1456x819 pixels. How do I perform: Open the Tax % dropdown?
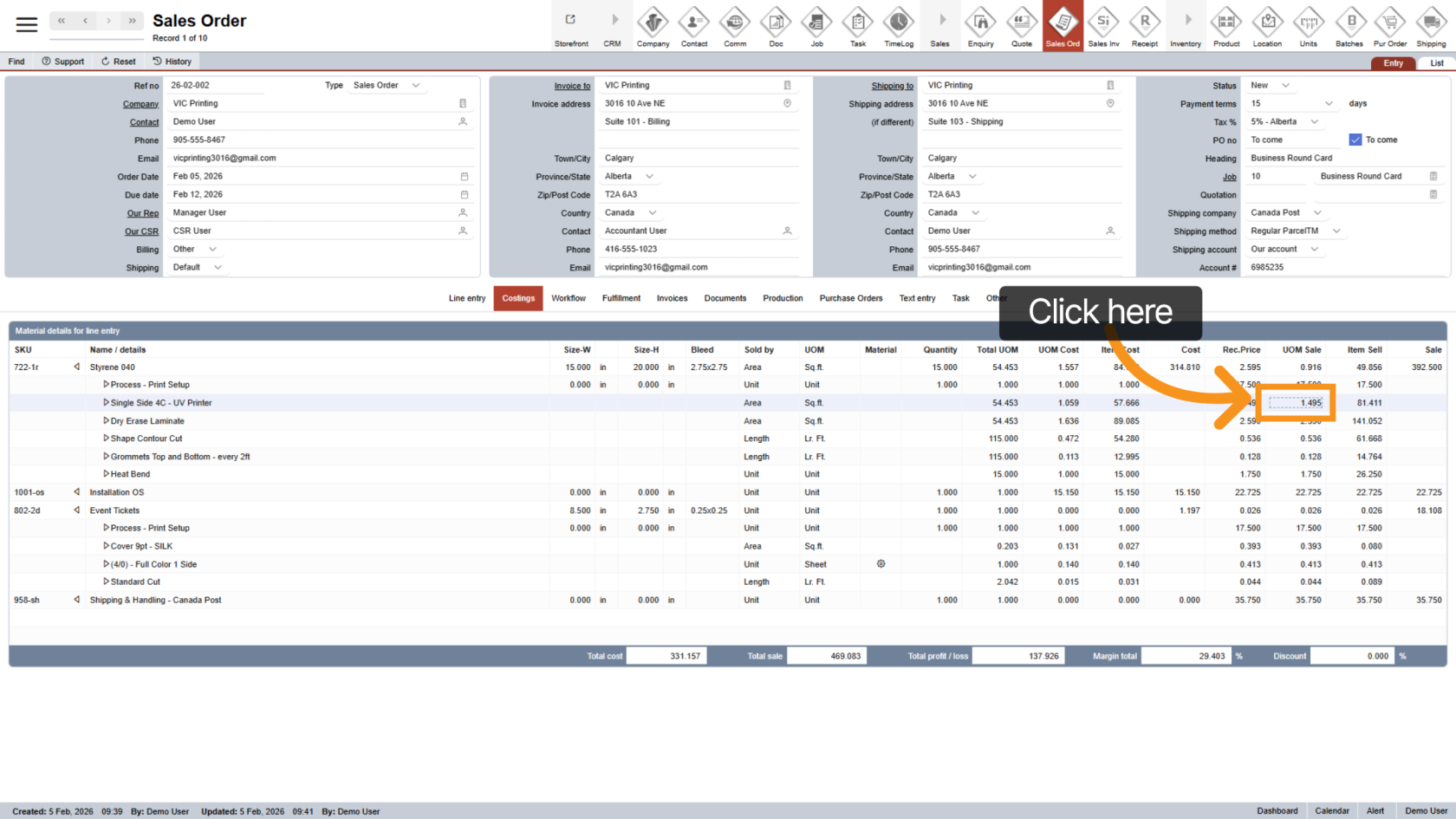tap(1314, 121)
